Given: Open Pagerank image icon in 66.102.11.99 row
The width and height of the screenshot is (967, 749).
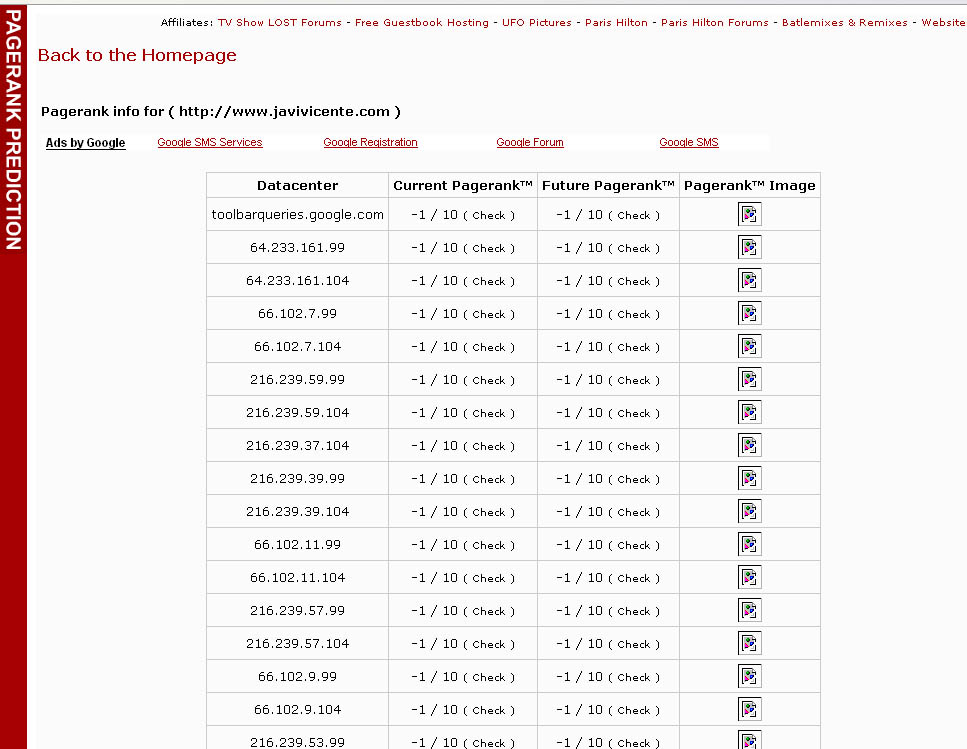Looking at the screenshot, I should click(749, 544).
